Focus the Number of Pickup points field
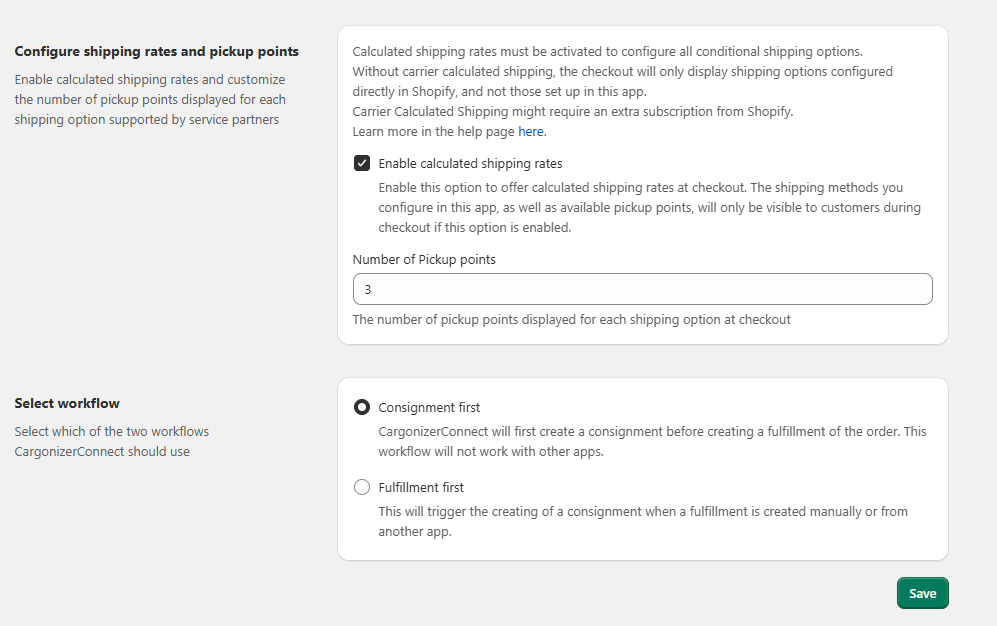This screenshot has height=626, width=997. point(642,289)
